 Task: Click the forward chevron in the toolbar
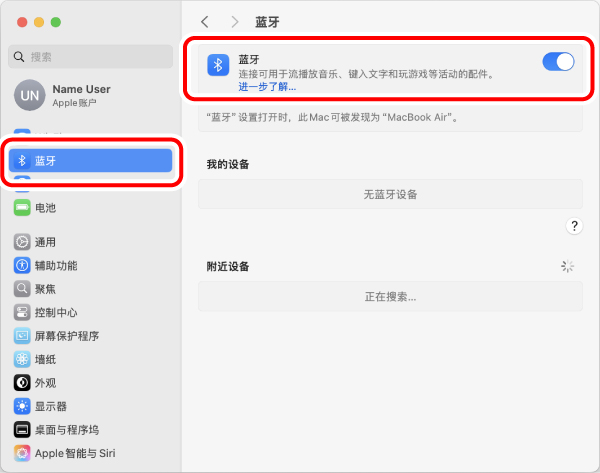(x=235, y=21)
